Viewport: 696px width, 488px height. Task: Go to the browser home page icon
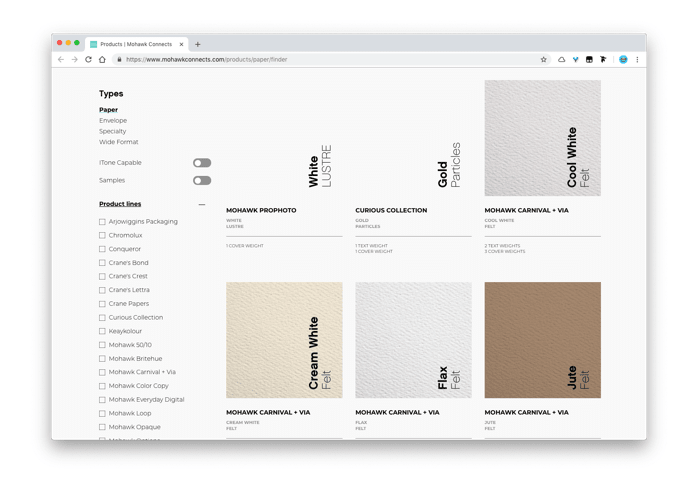pos(102,60)
